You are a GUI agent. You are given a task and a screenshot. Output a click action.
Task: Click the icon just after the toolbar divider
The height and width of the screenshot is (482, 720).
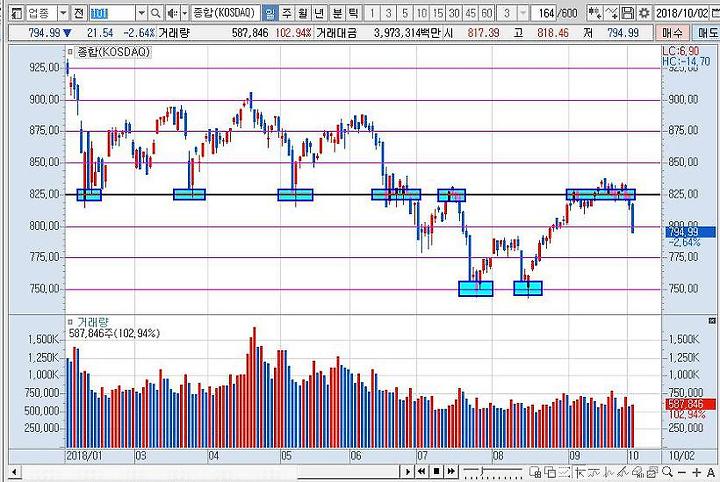click(x=579, y=472)
